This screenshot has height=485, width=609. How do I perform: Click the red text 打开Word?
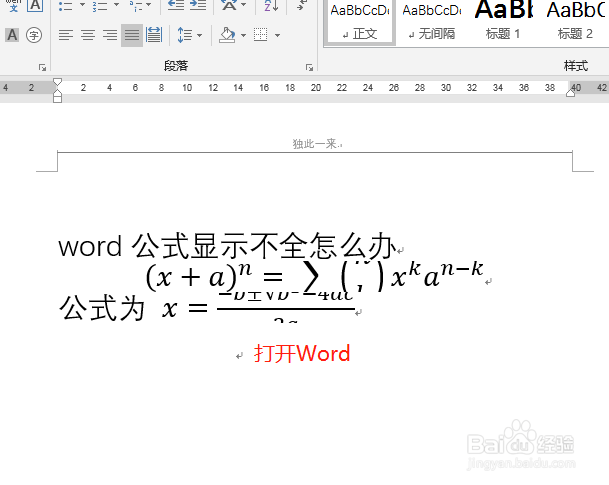coord(302,353)
